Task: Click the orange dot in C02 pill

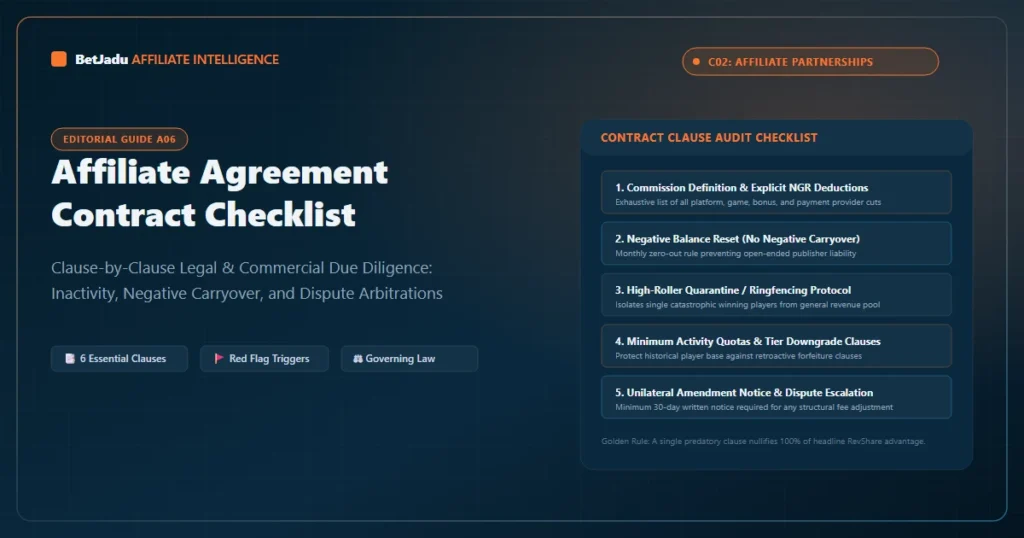Action: click(696, 62)
